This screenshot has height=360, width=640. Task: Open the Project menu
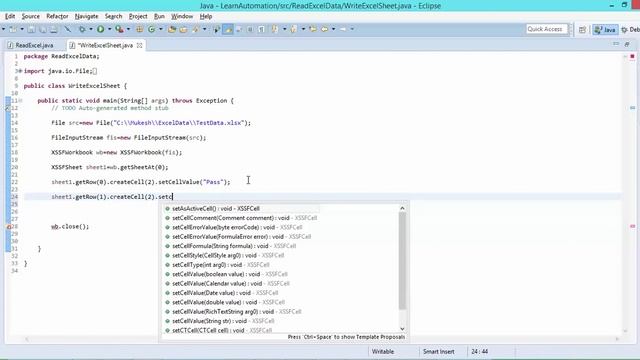(138, 16)
